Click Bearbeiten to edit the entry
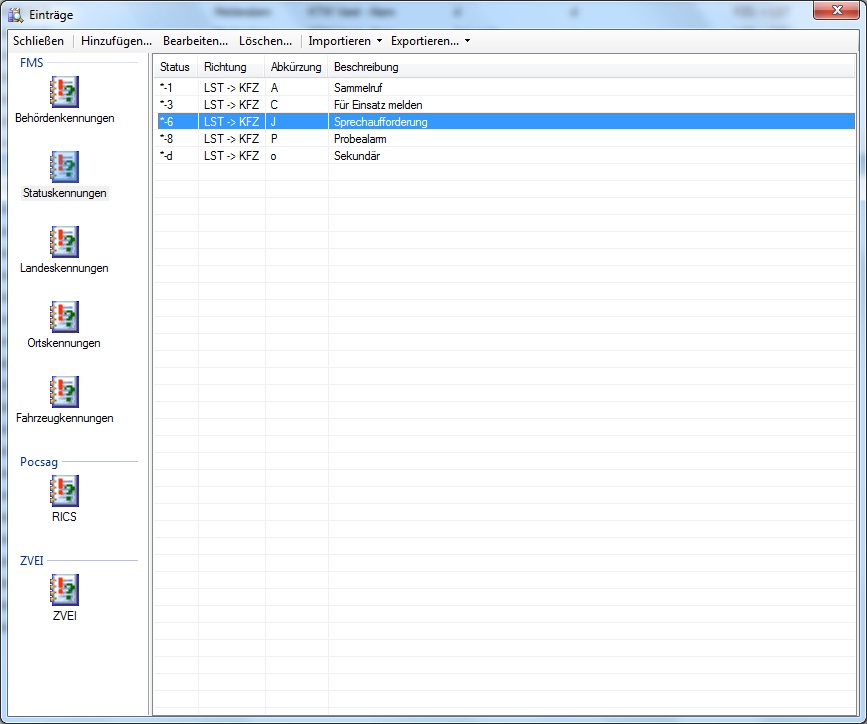 (x=195, y=41)
